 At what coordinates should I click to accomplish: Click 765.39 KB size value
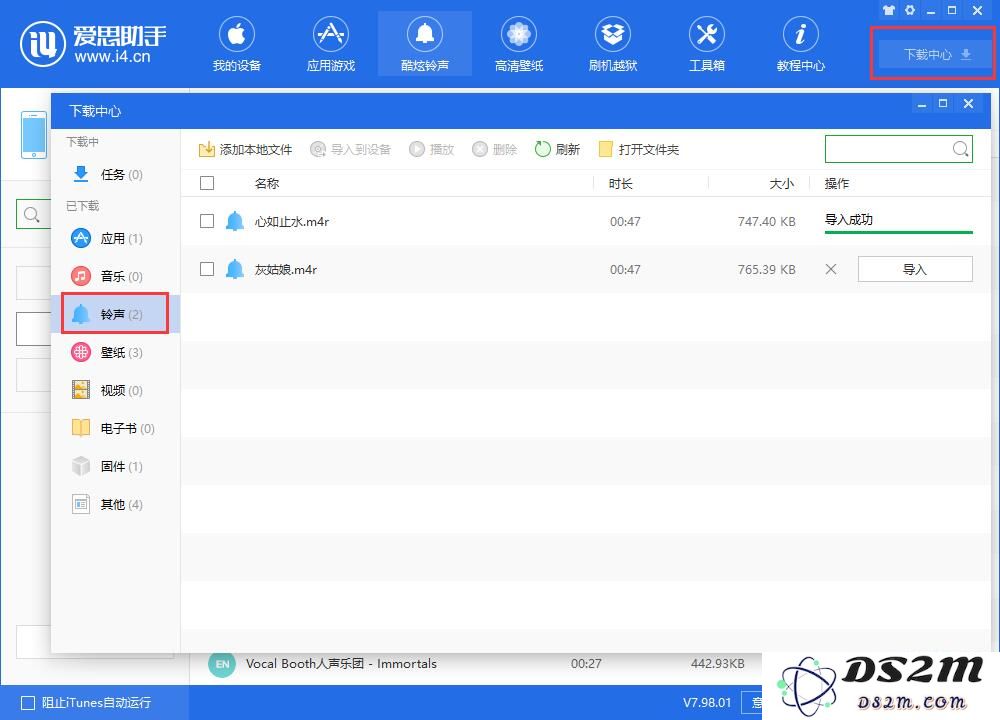[x=767, y=269]
